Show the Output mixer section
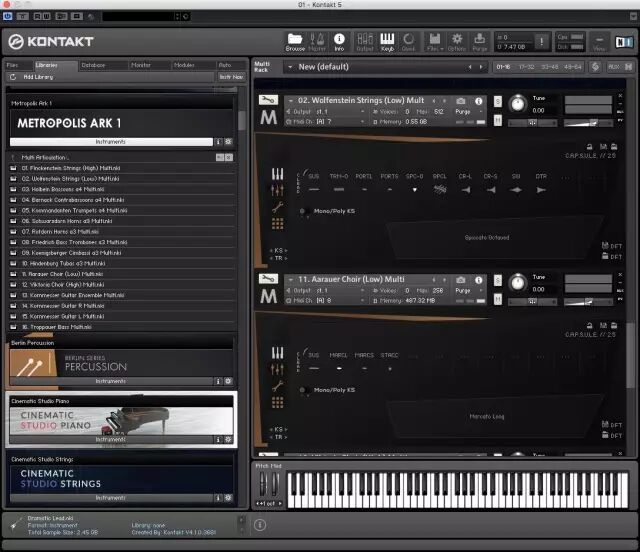 (364, 42)
